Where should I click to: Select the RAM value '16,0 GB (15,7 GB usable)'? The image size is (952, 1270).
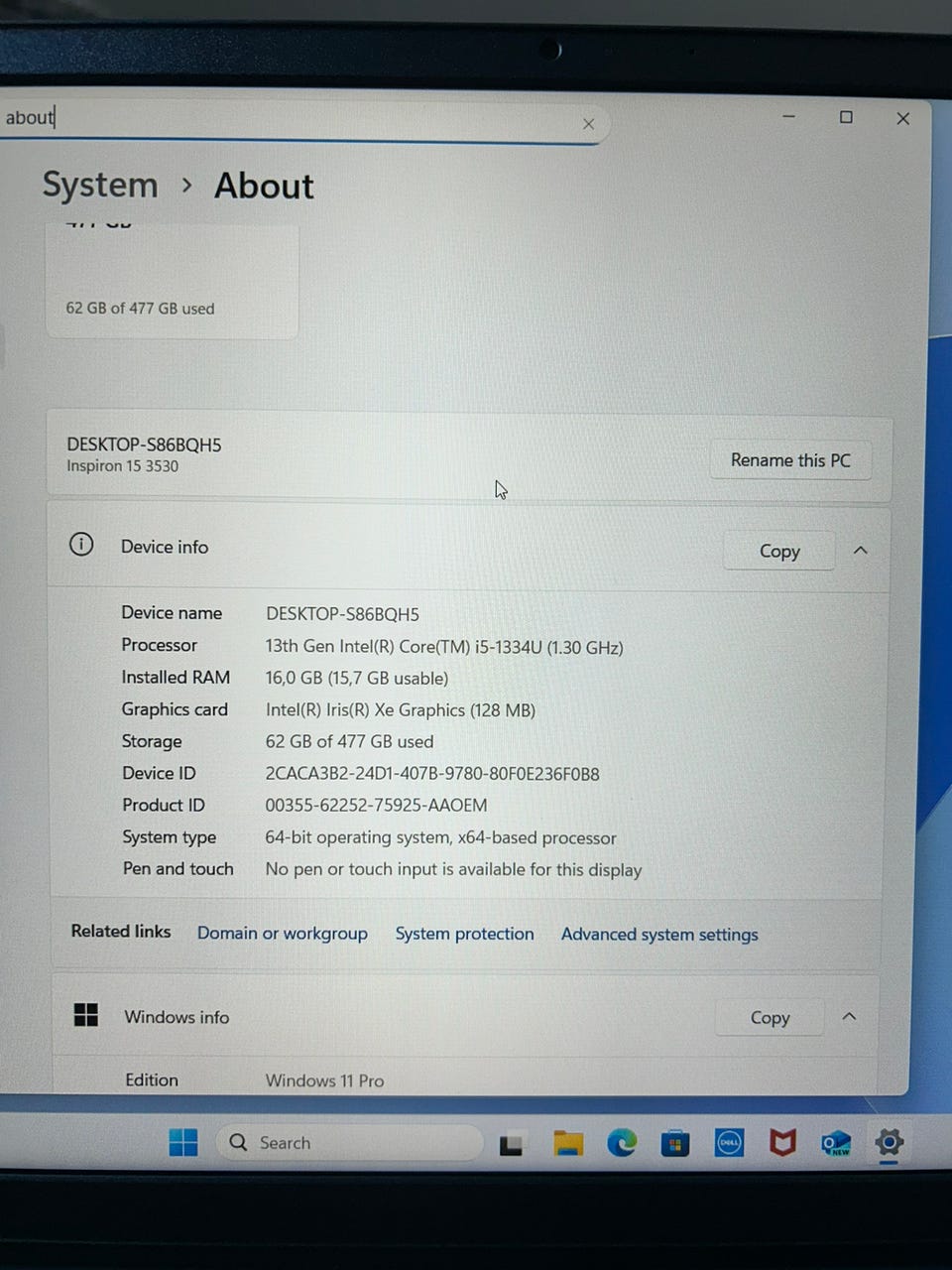click(x=357, y=679)
